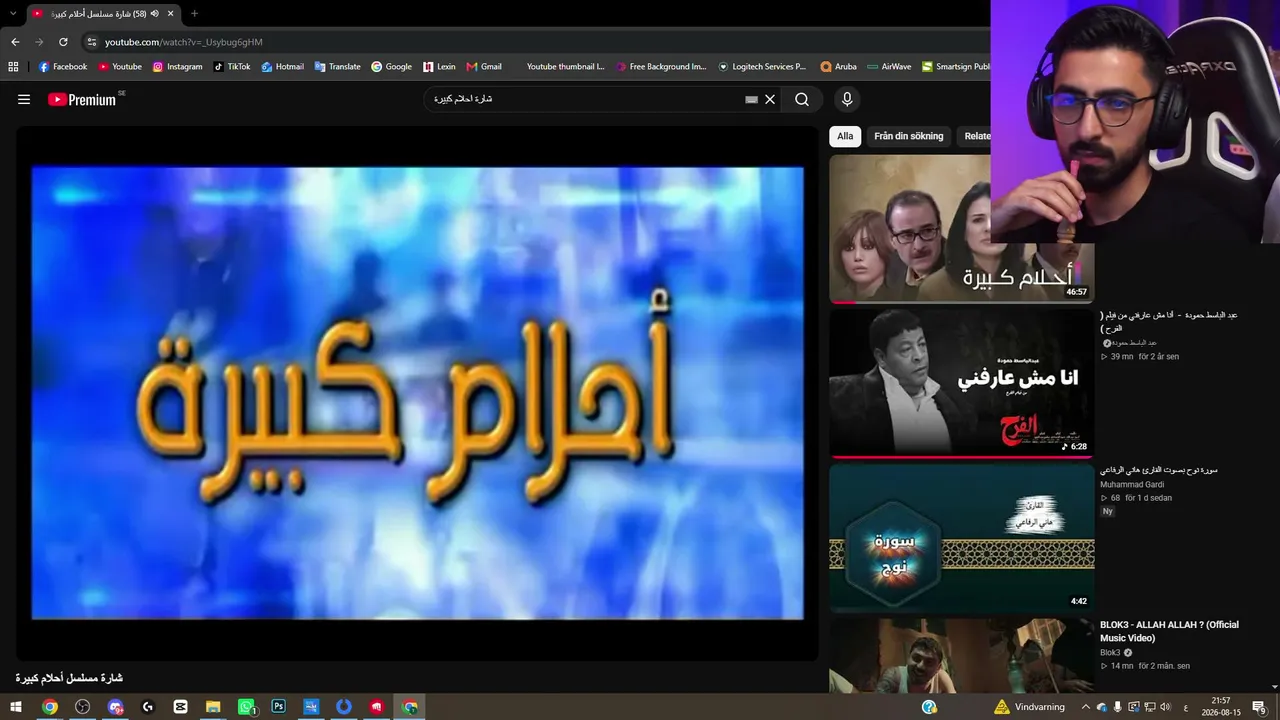
Task: Open the BLOK3 ALLAH ALLAH video thumbnail
Action: (961, 655)
